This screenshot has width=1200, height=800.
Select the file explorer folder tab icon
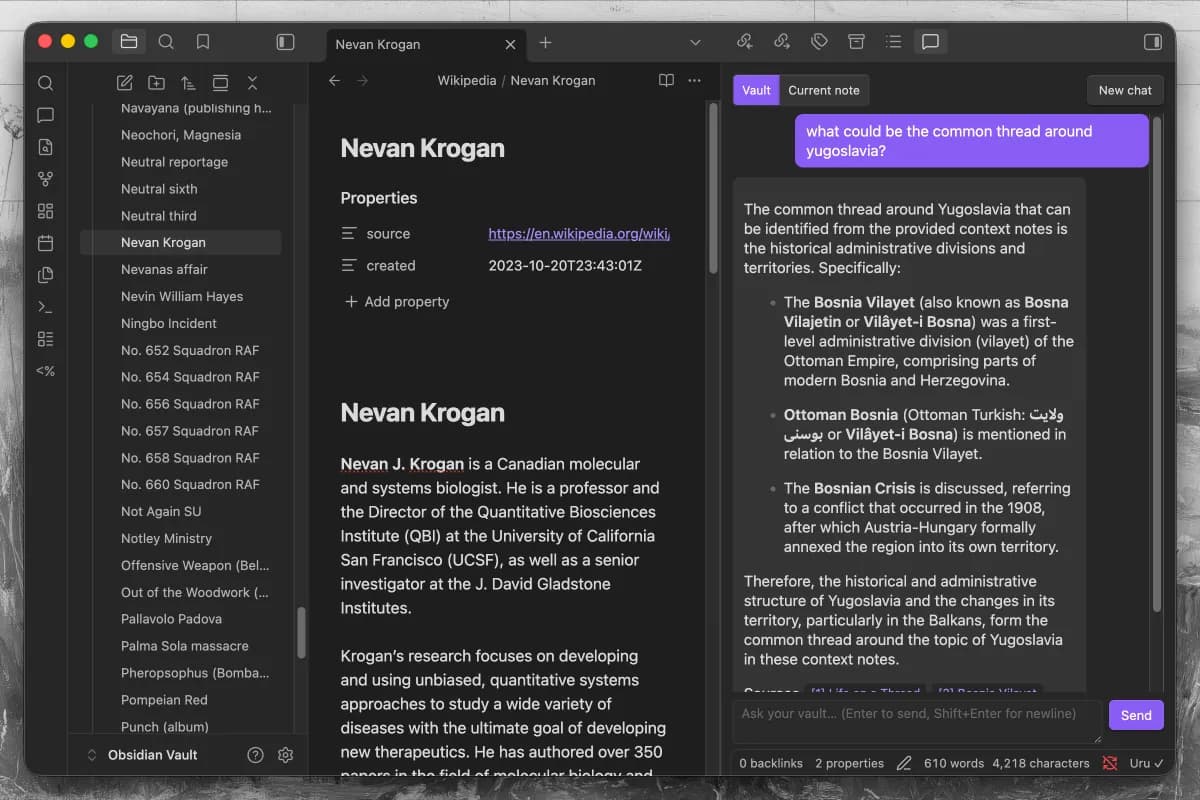coord(129,42)
